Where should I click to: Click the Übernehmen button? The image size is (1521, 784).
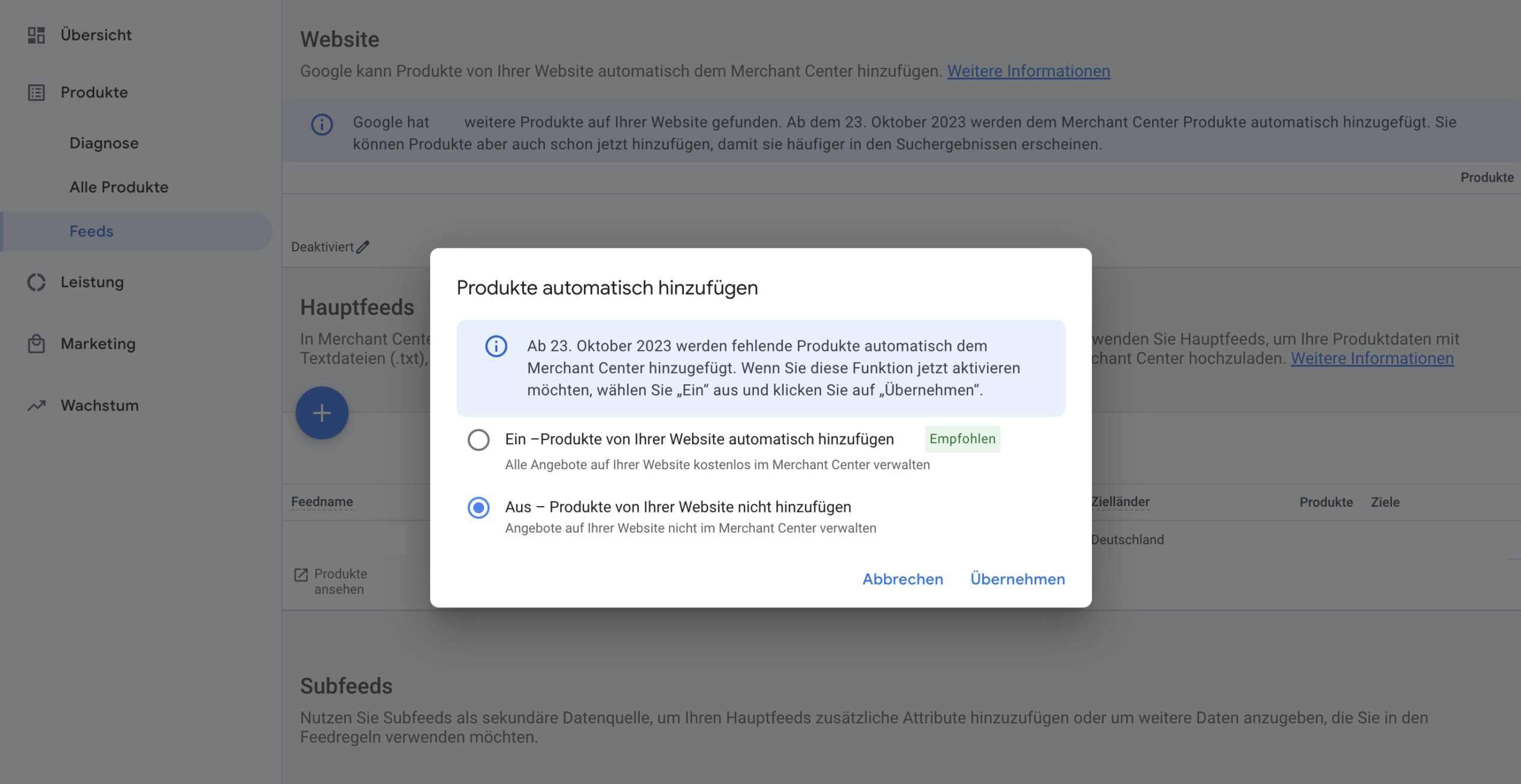1017,579
